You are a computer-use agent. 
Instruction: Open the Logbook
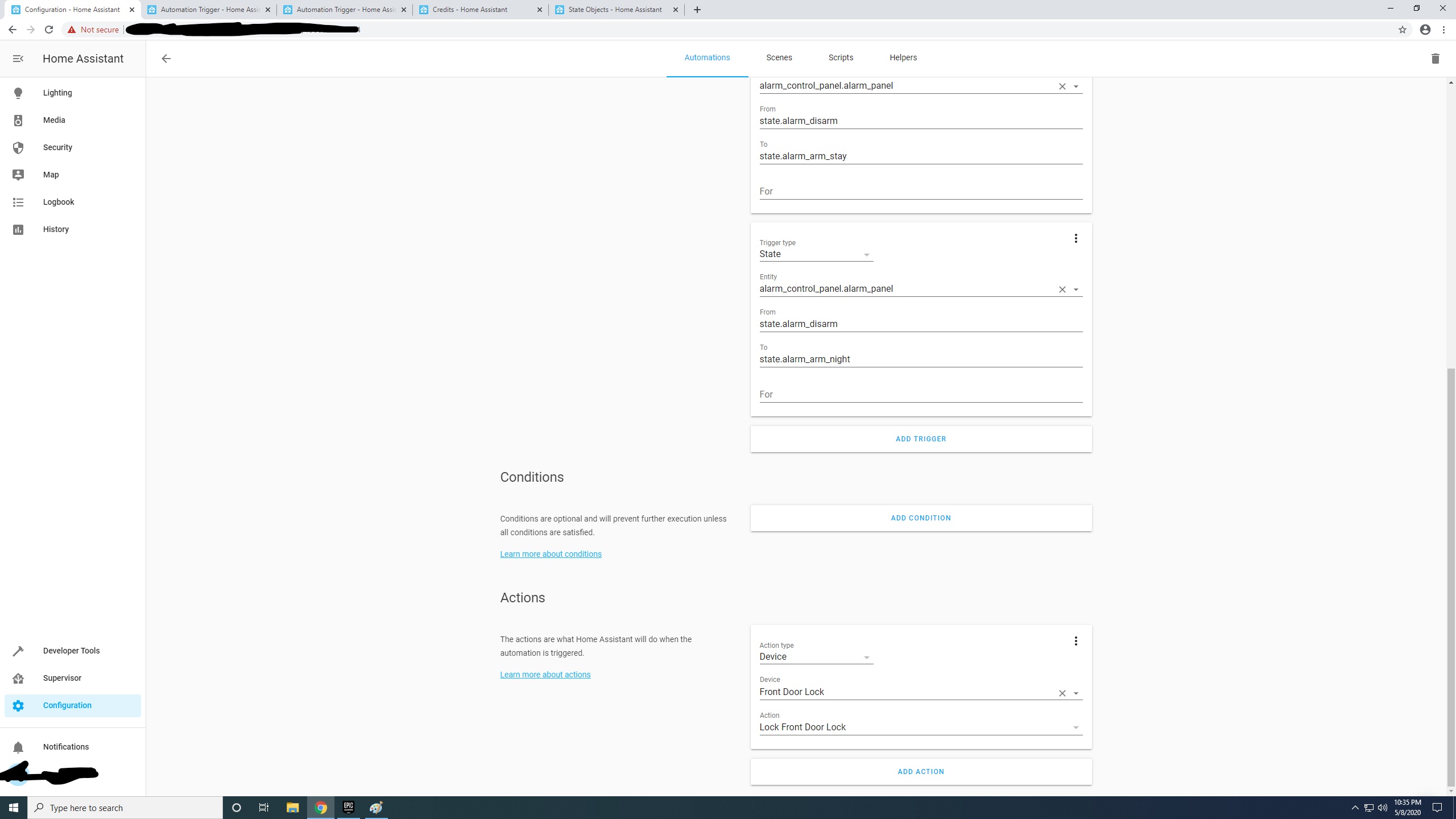(x=58, y=202)
